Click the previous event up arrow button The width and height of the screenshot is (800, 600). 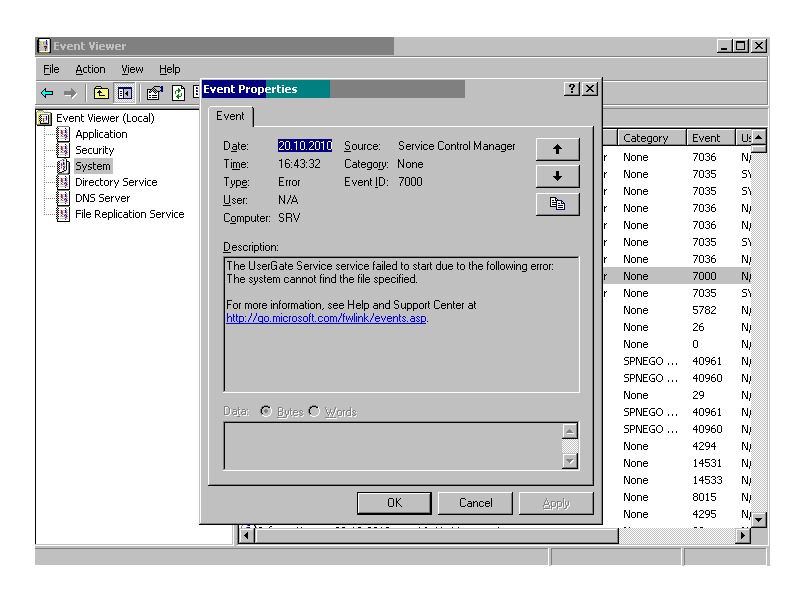point(558,149)
